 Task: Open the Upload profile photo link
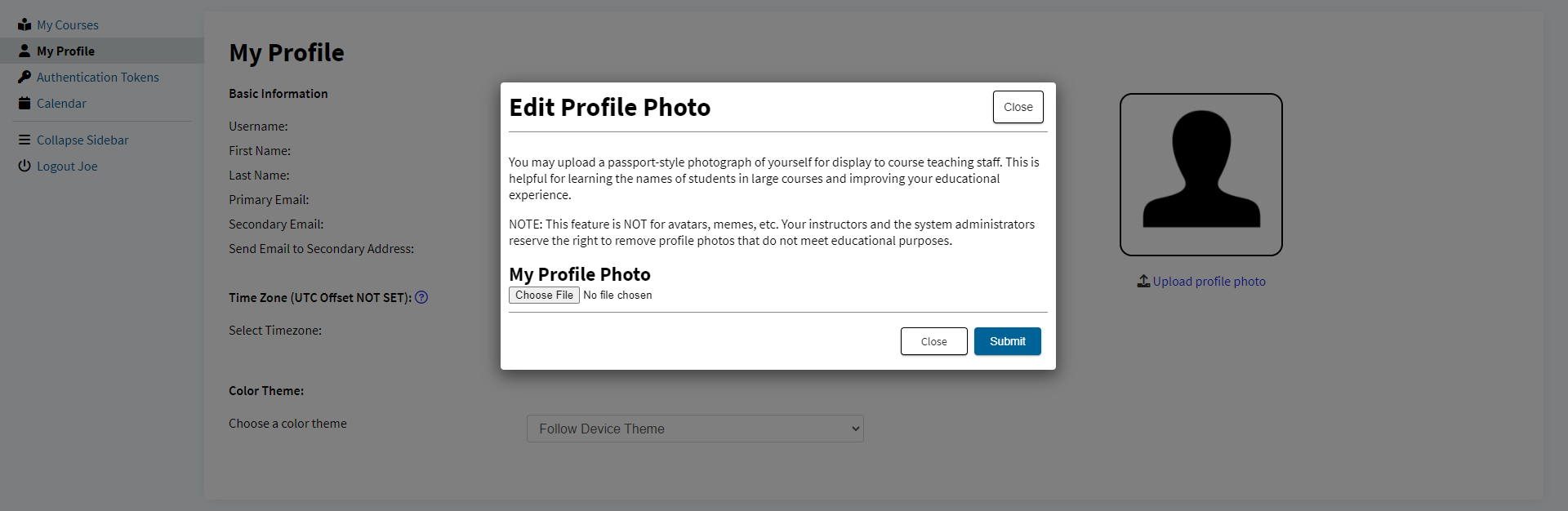pyautogui.click(x=1209, y=281)
